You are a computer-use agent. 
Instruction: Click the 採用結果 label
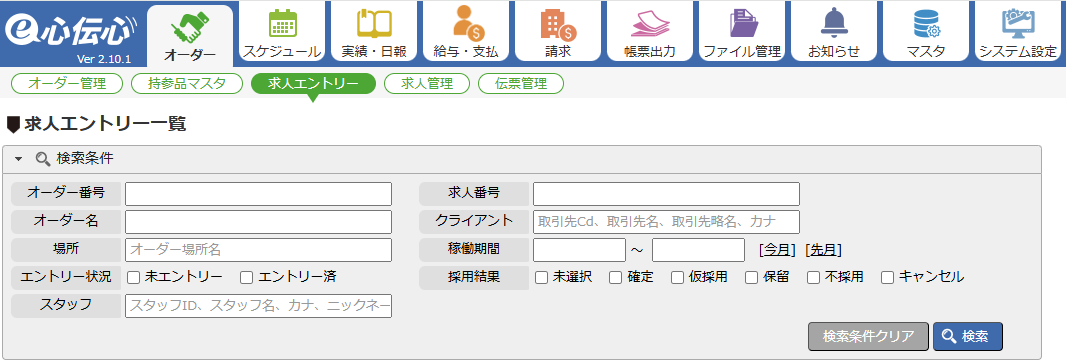point(474,277)
